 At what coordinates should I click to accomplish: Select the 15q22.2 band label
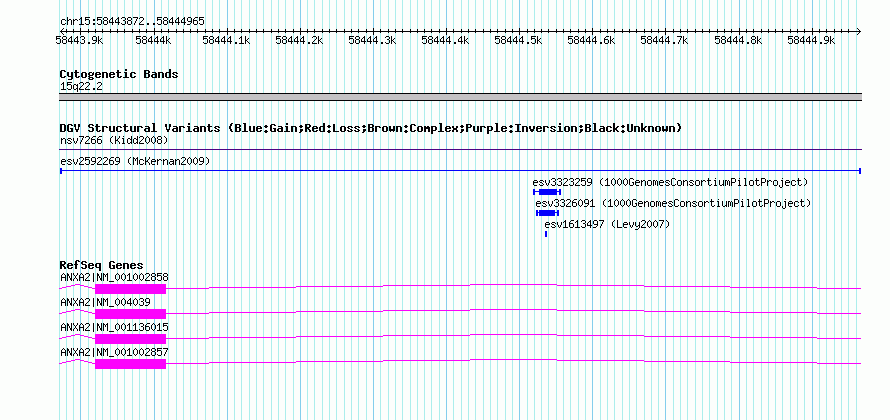(81, 87)
